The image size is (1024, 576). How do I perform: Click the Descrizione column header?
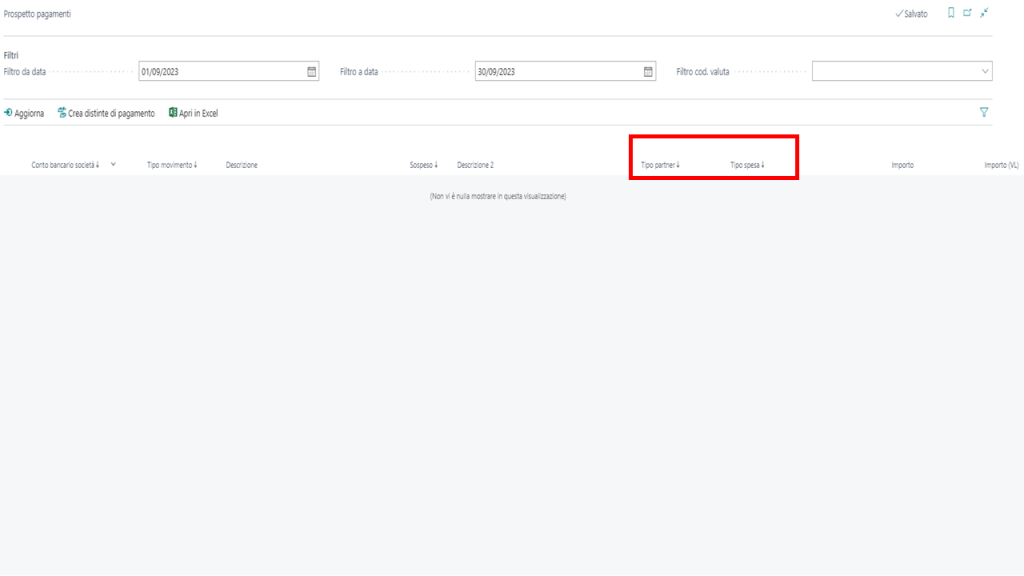tap(242, 165)
